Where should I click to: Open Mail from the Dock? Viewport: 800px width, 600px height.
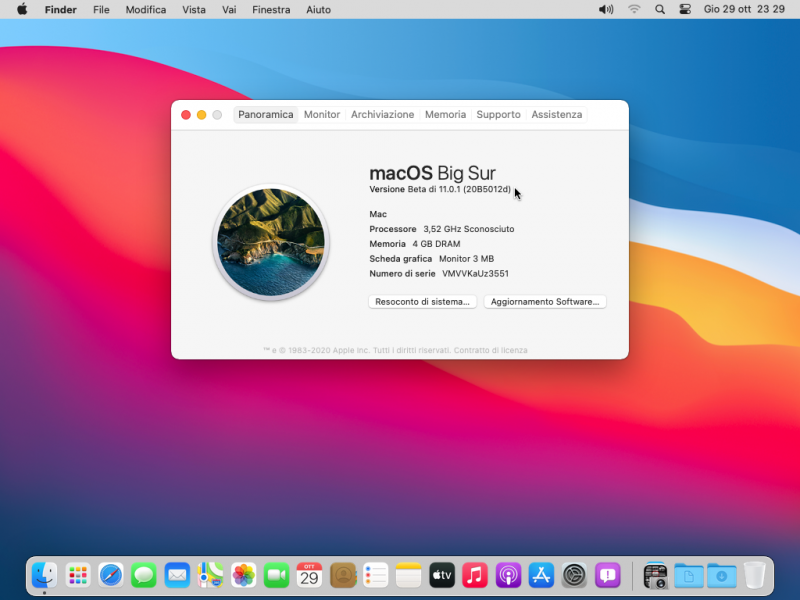click(177, 575)
